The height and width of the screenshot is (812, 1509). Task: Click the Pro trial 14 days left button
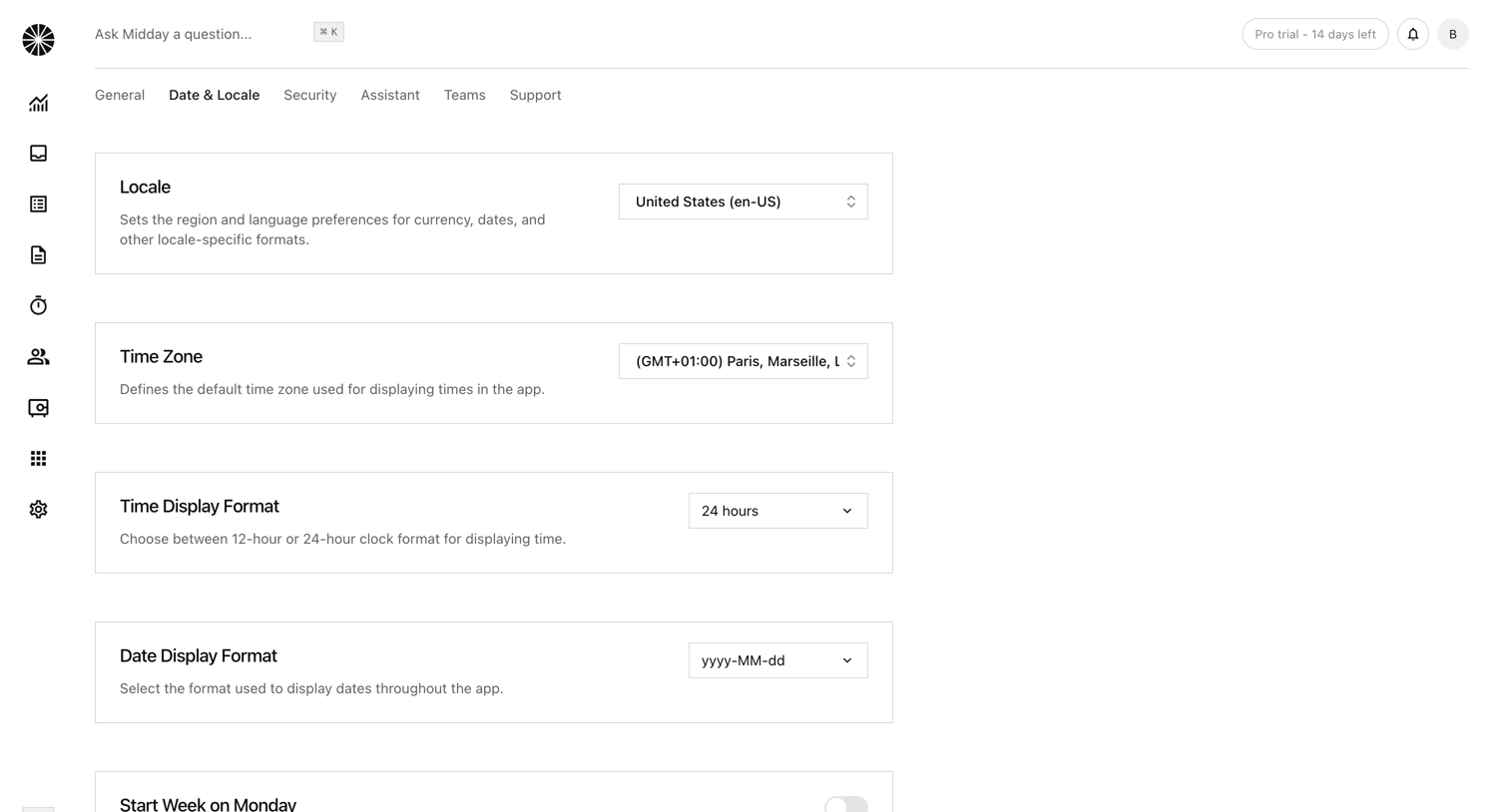tap(1315, 34)
